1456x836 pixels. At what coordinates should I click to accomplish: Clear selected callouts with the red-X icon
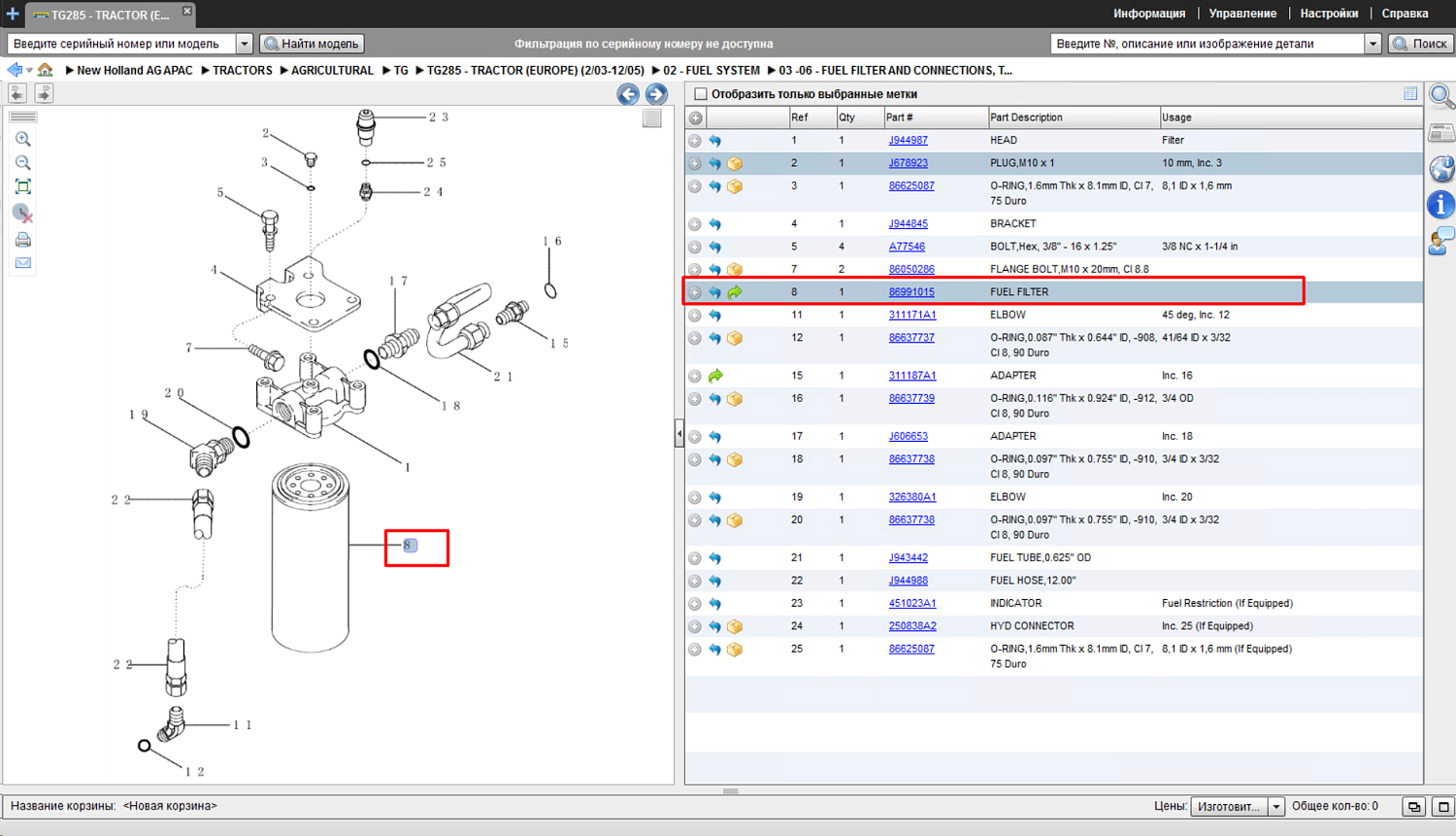pyautogui.click(x=23, y=213)
